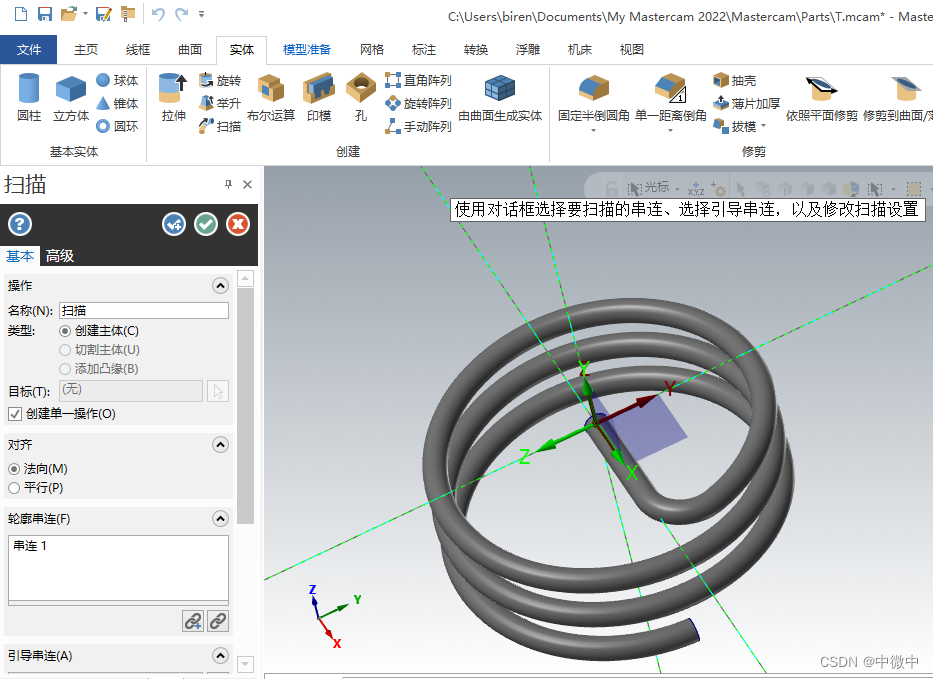Collapse the 对齐 section

click(220, 445)
